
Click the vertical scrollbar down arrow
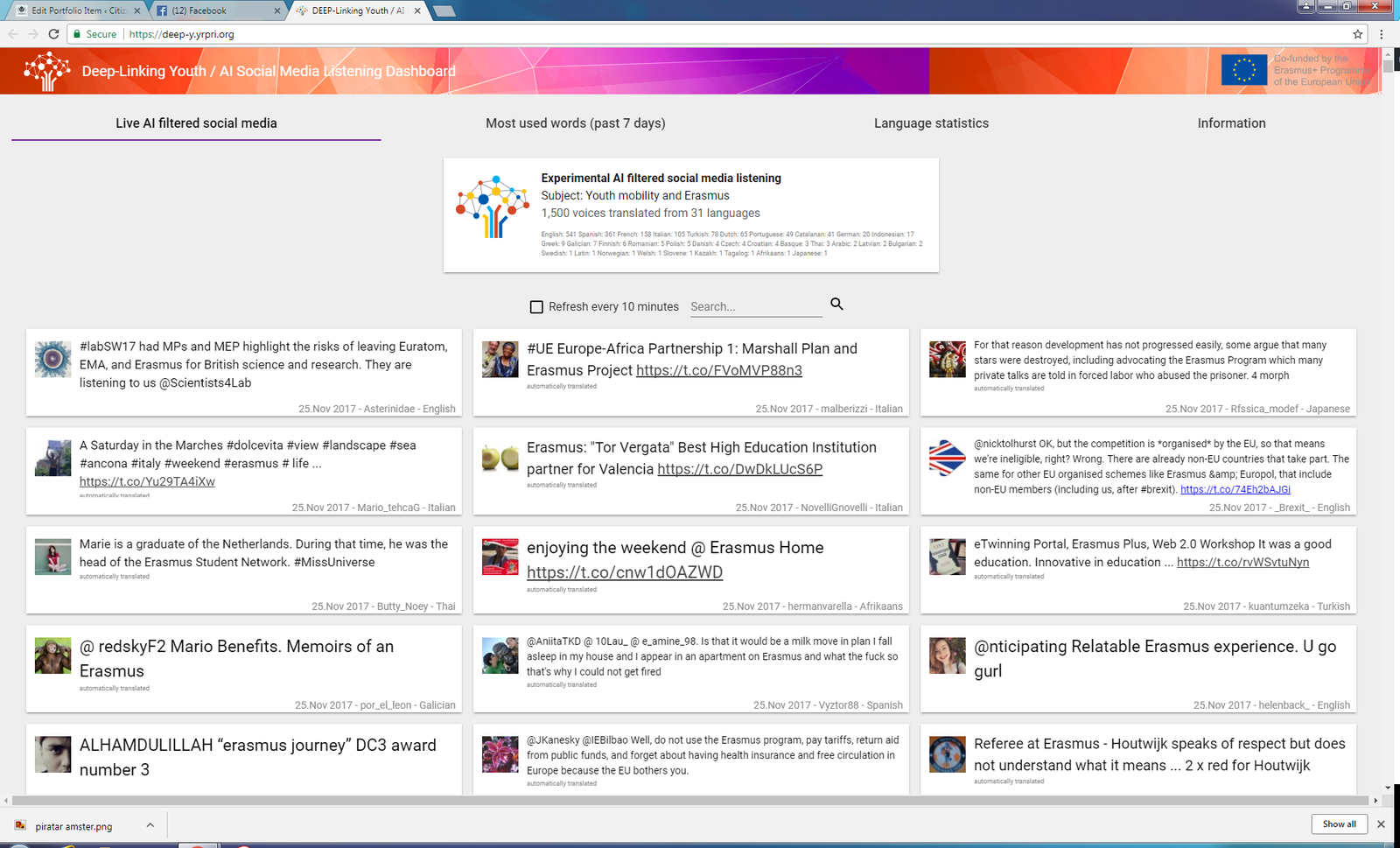1389,788
